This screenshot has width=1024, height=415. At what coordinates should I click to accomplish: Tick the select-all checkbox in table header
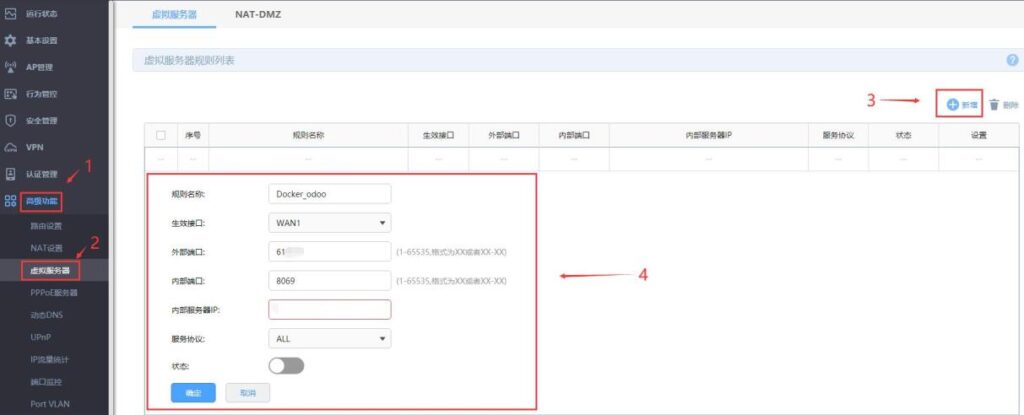point(161,135)
